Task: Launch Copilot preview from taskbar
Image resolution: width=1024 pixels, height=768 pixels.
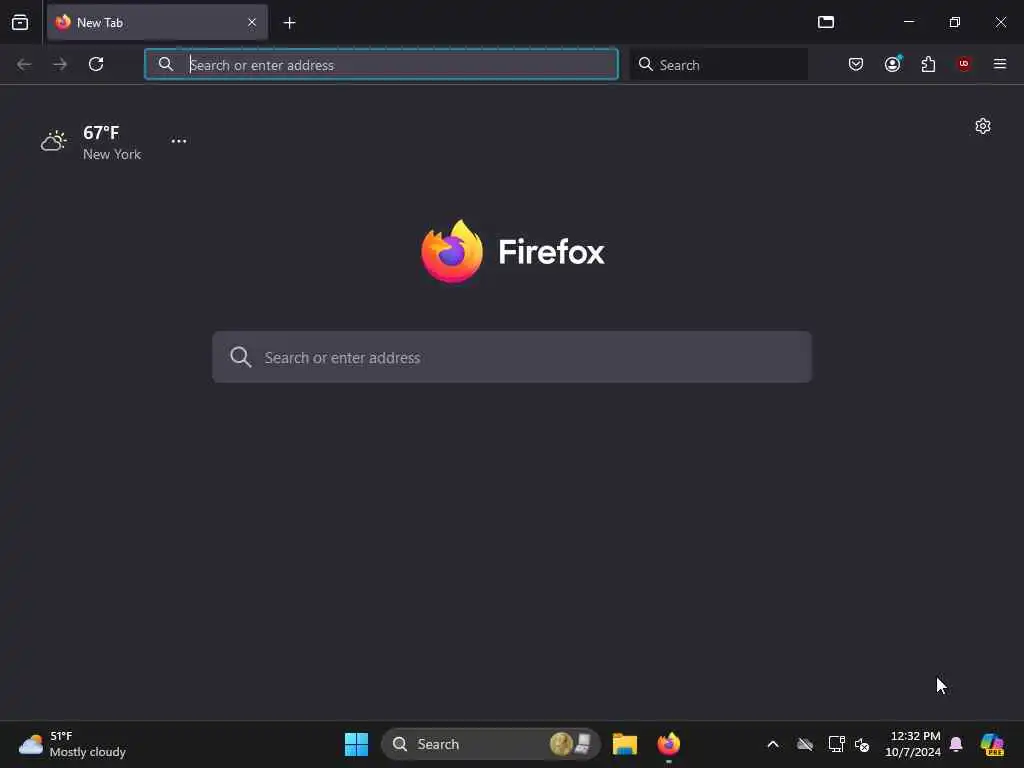Action: (992, 744)
